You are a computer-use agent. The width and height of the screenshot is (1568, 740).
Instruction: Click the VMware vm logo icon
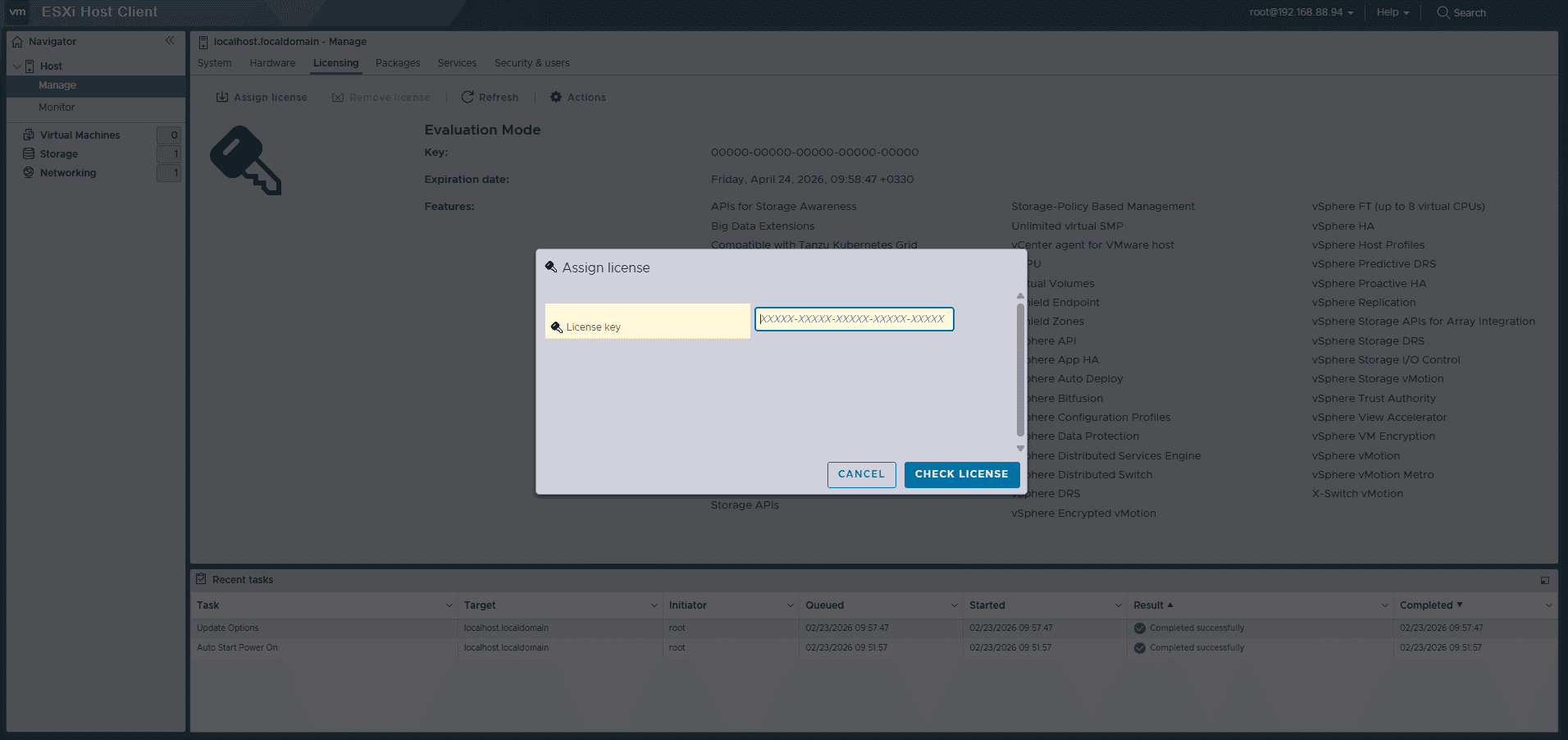[17, 12]
